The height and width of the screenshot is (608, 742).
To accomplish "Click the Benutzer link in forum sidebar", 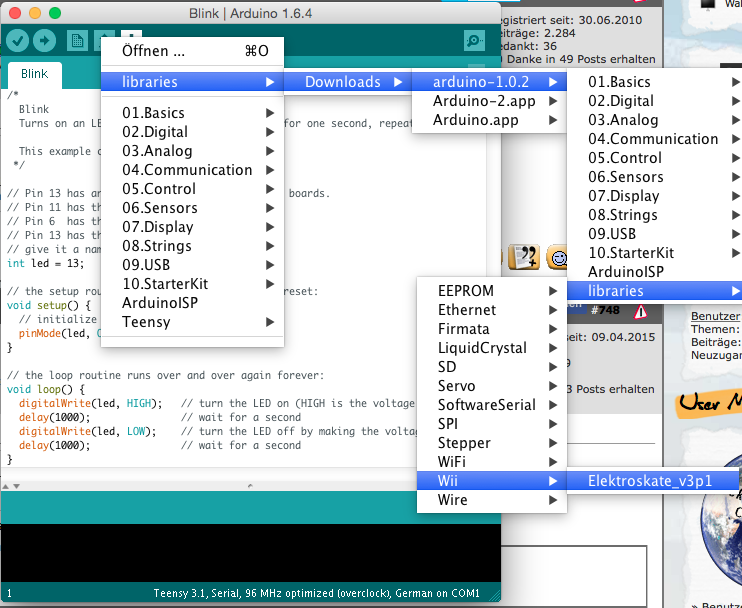I will point(715,316).
